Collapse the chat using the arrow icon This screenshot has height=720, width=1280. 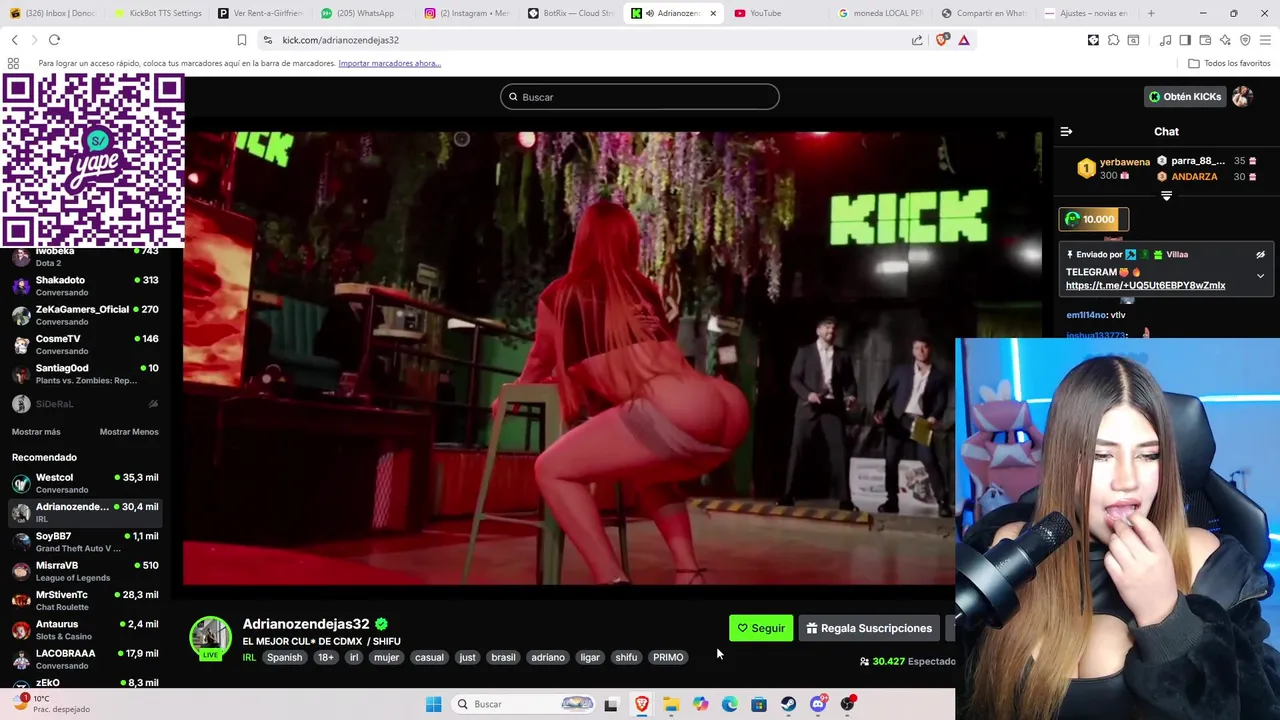[x=1066, y=131]
